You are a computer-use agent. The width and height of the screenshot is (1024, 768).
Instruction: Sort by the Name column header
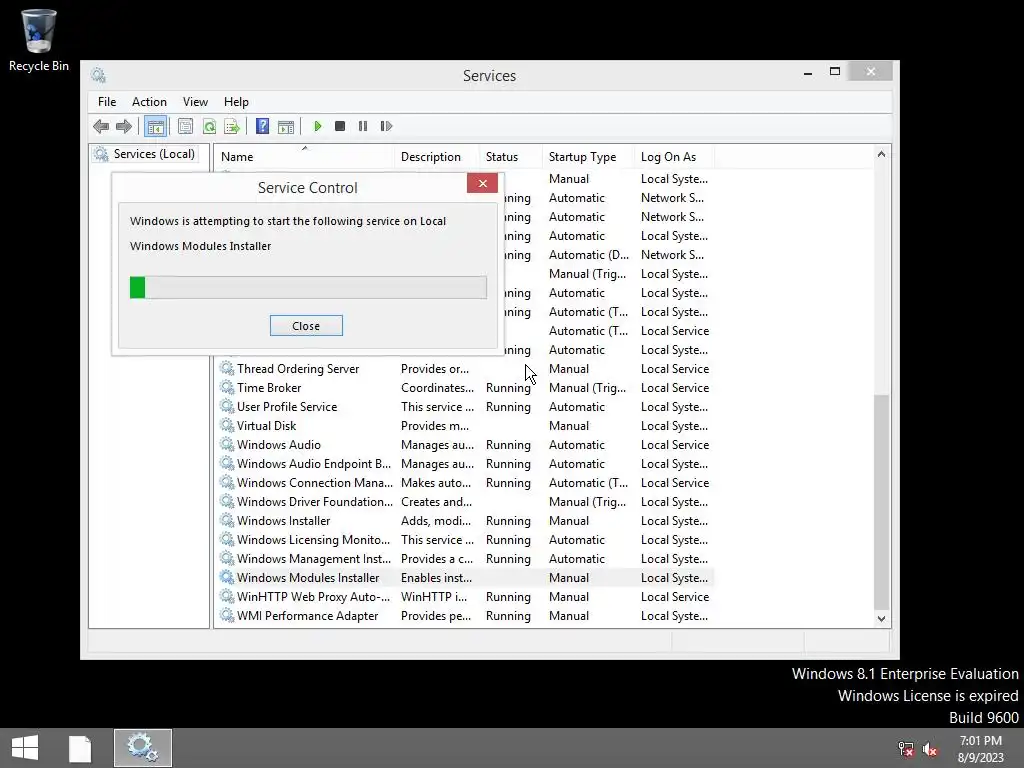(304, 157)
